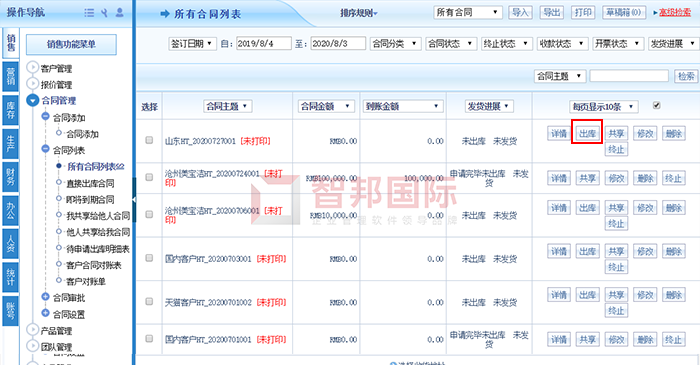
Task: Open 所有合同列表 in tree
Action: tap(96, 166)
